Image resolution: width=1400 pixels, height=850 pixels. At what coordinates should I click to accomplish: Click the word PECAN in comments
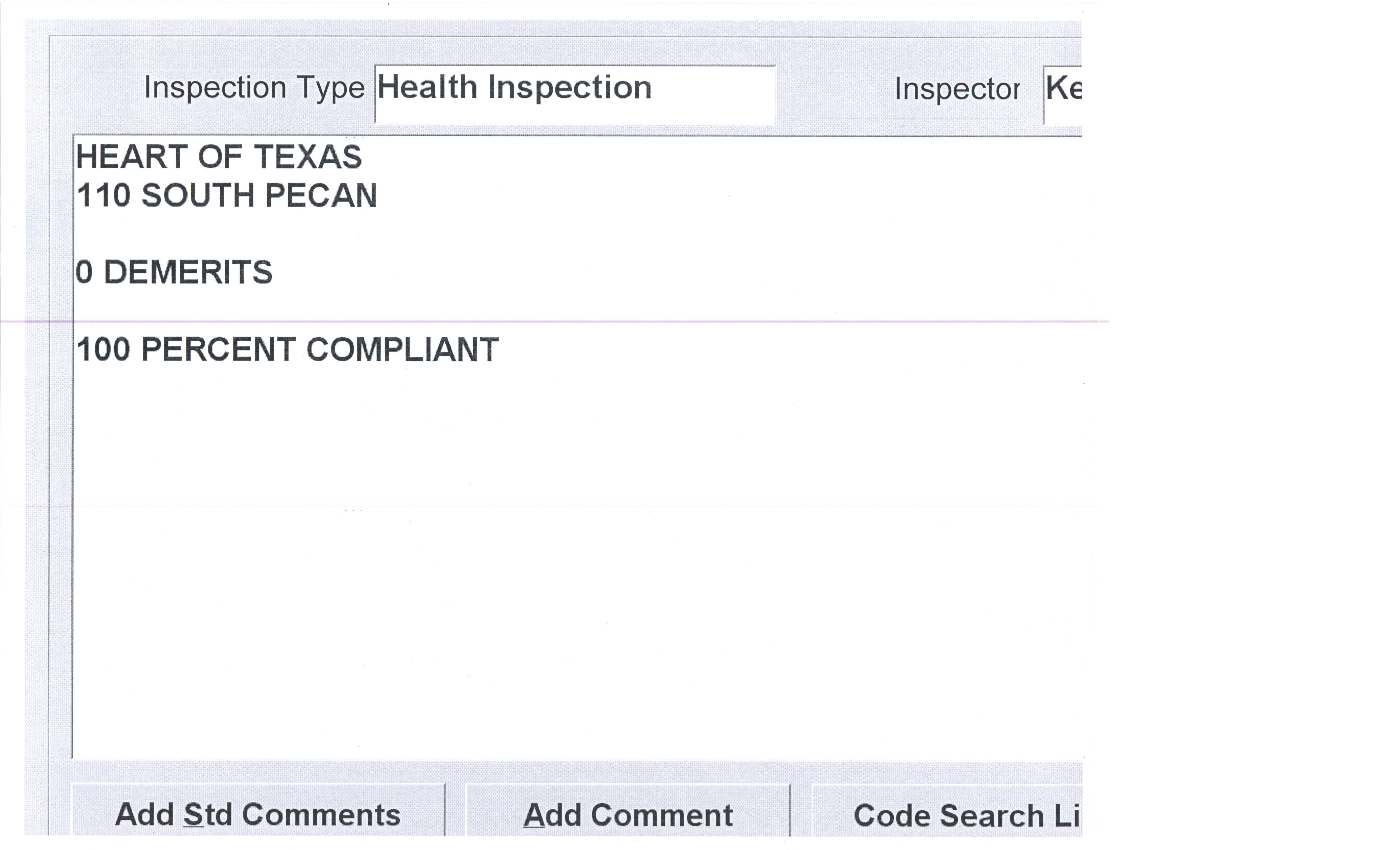click(x=321, y=195)
